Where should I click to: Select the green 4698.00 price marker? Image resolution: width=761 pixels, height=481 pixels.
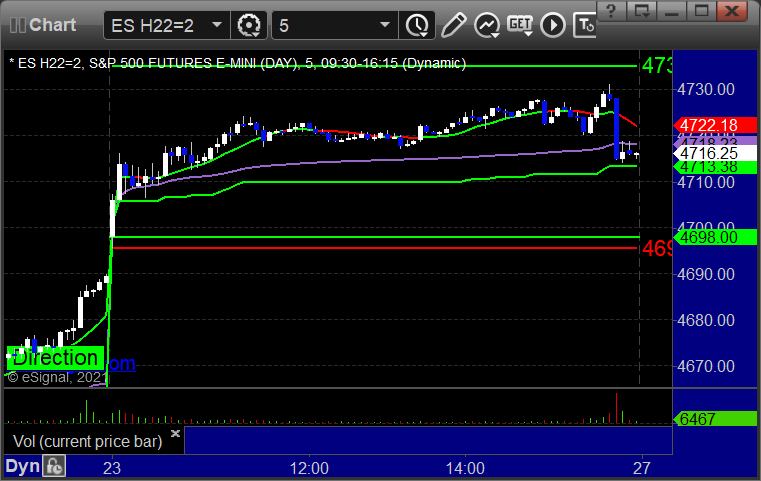(x=715, y=237)
